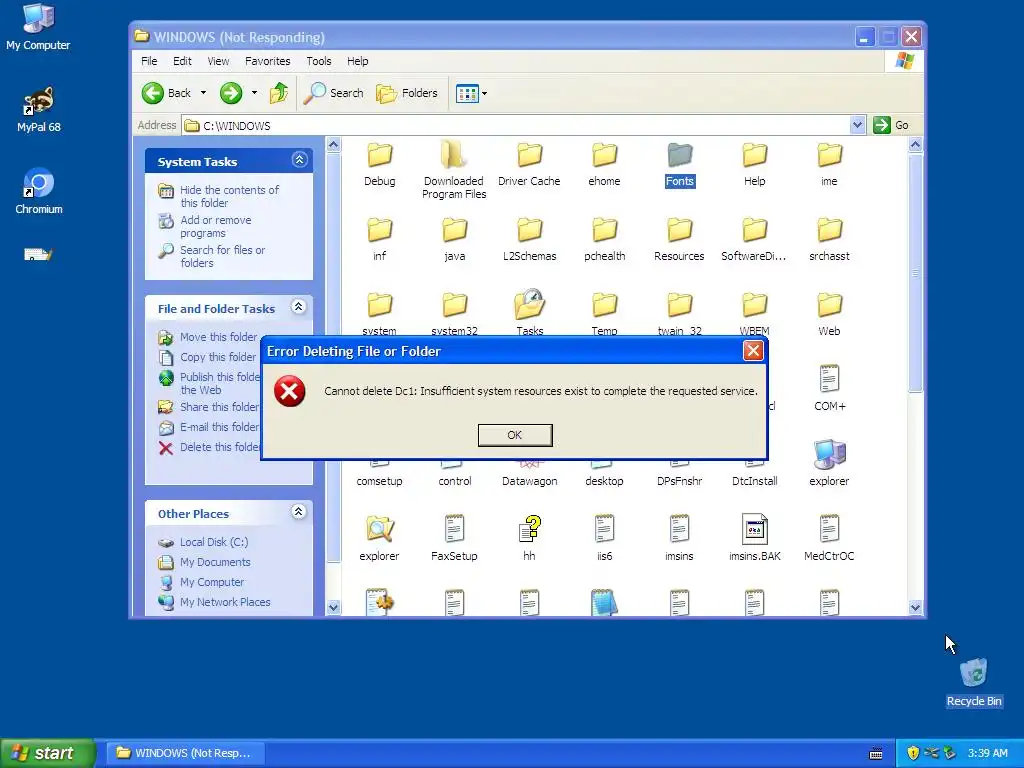Click the Search toolbar button
1024x768 pixels.
[x=334, y=93]
